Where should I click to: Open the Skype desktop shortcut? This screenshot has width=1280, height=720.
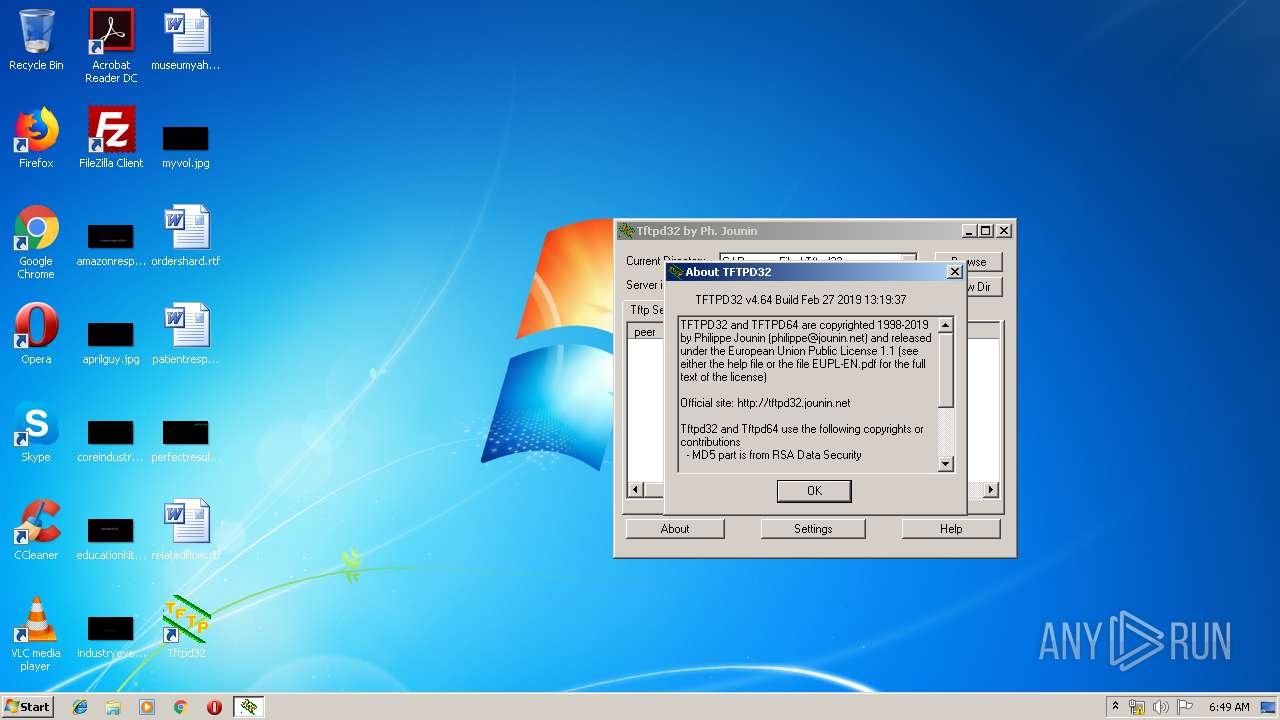click(x=36, y=432)
